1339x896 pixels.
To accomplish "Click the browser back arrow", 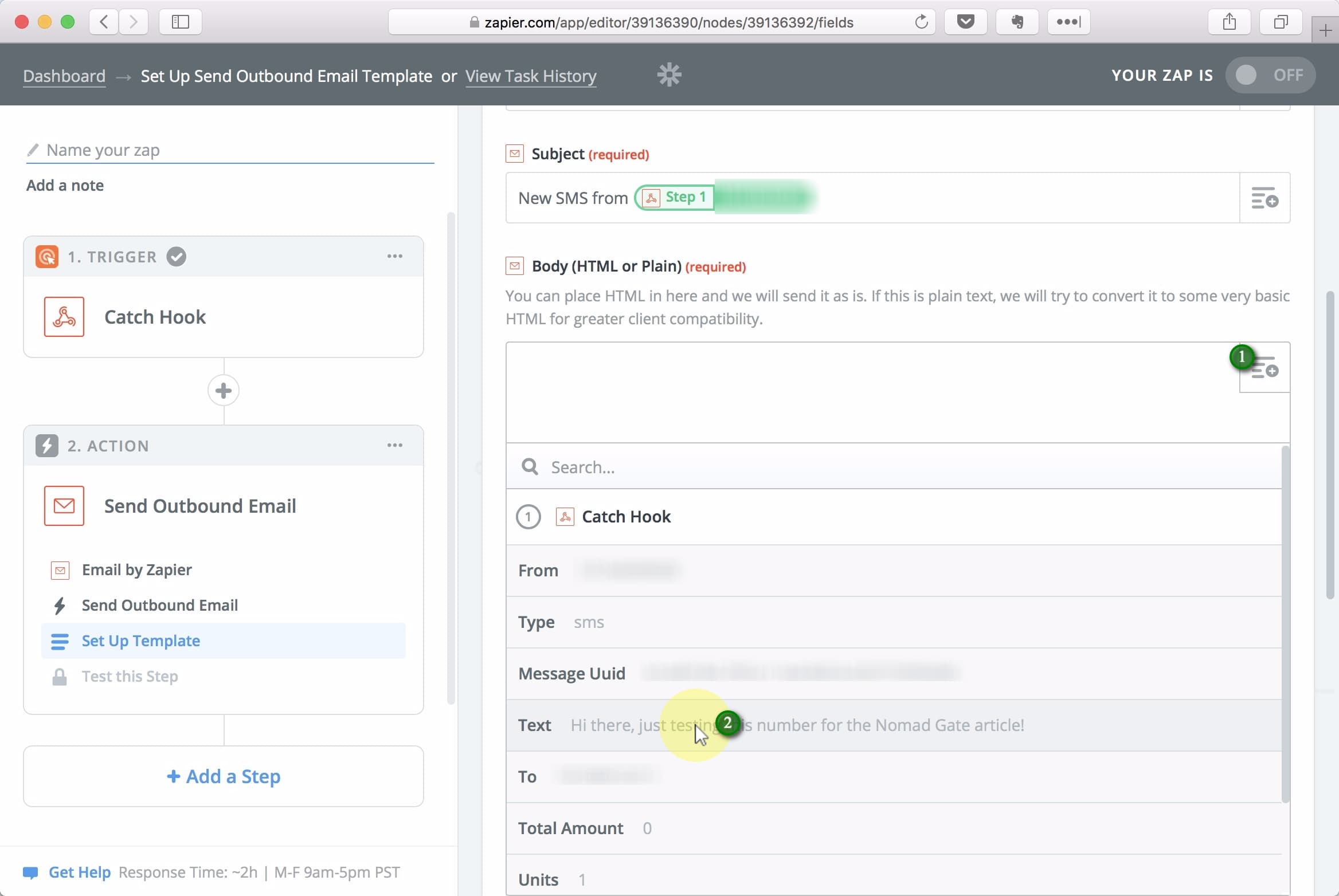I will tap(104, 22).
